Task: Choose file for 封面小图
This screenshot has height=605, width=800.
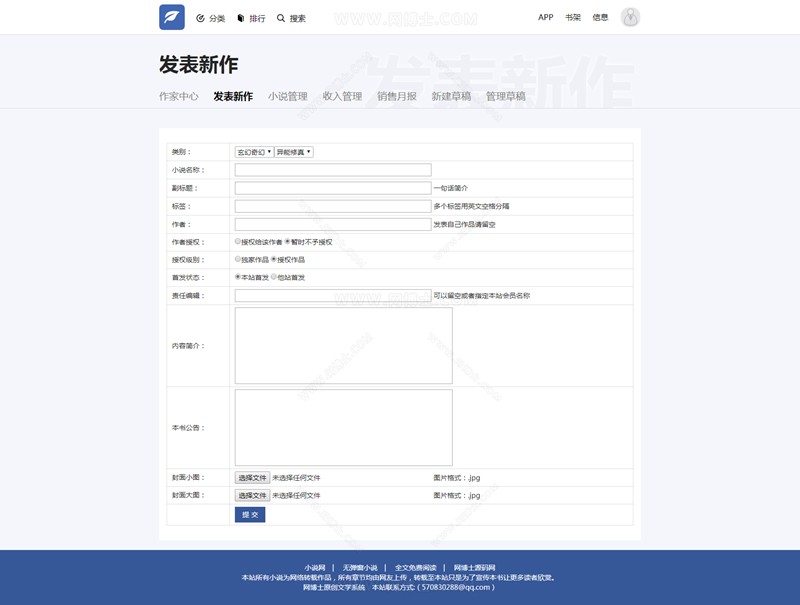Action: [252, 478]
